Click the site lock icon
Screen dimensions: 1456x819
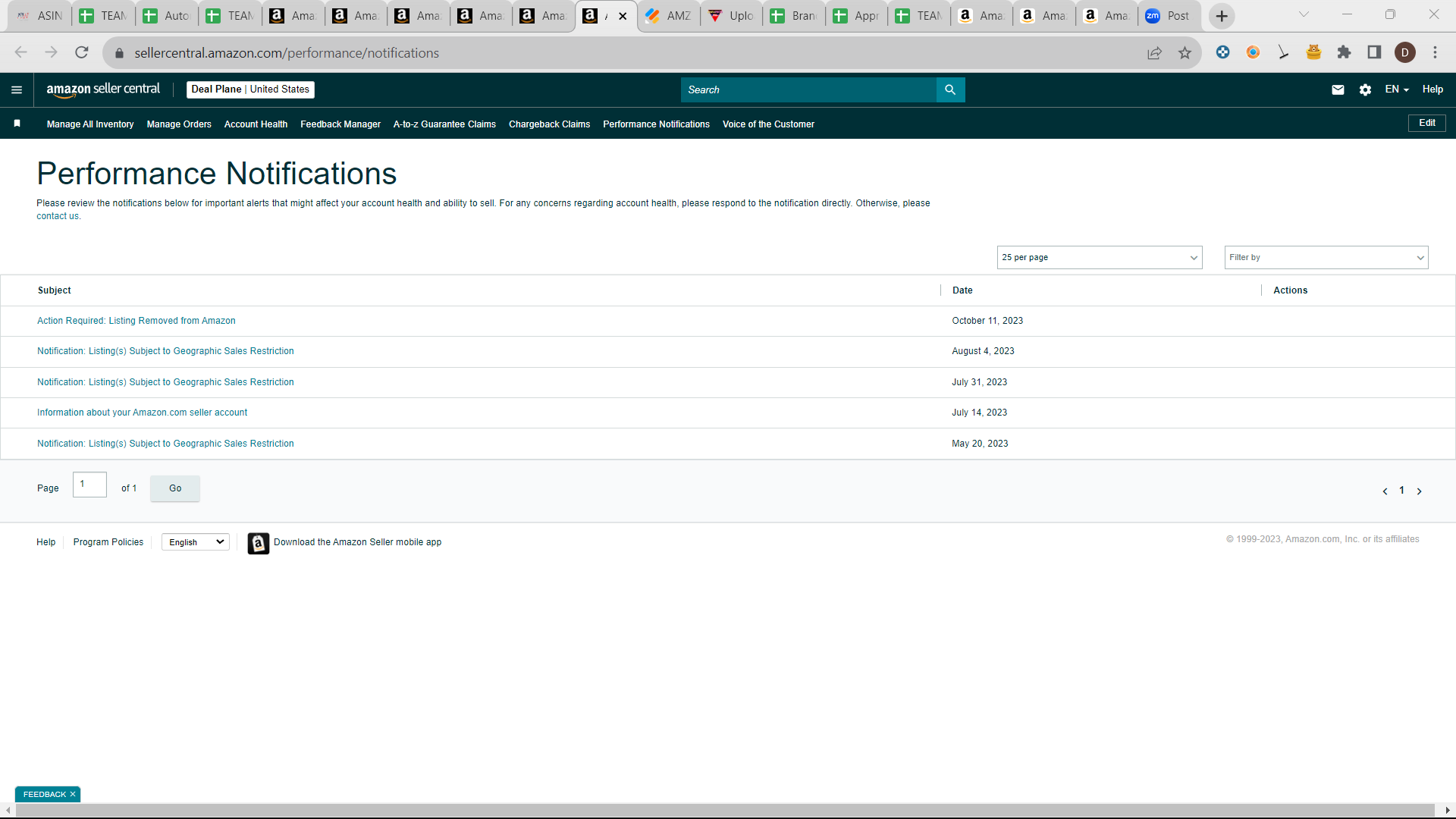click(119, 53)
